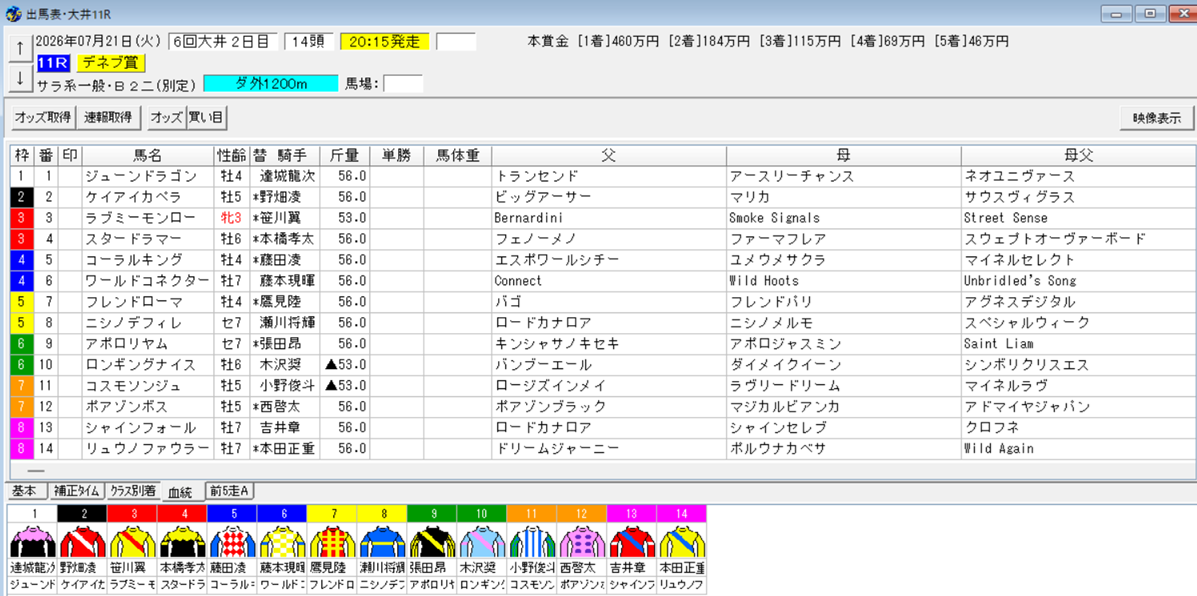Click the down arrow race navigation button
Image resolution: width=1197 pixels, height=596 pixels.
pos(20,77)
